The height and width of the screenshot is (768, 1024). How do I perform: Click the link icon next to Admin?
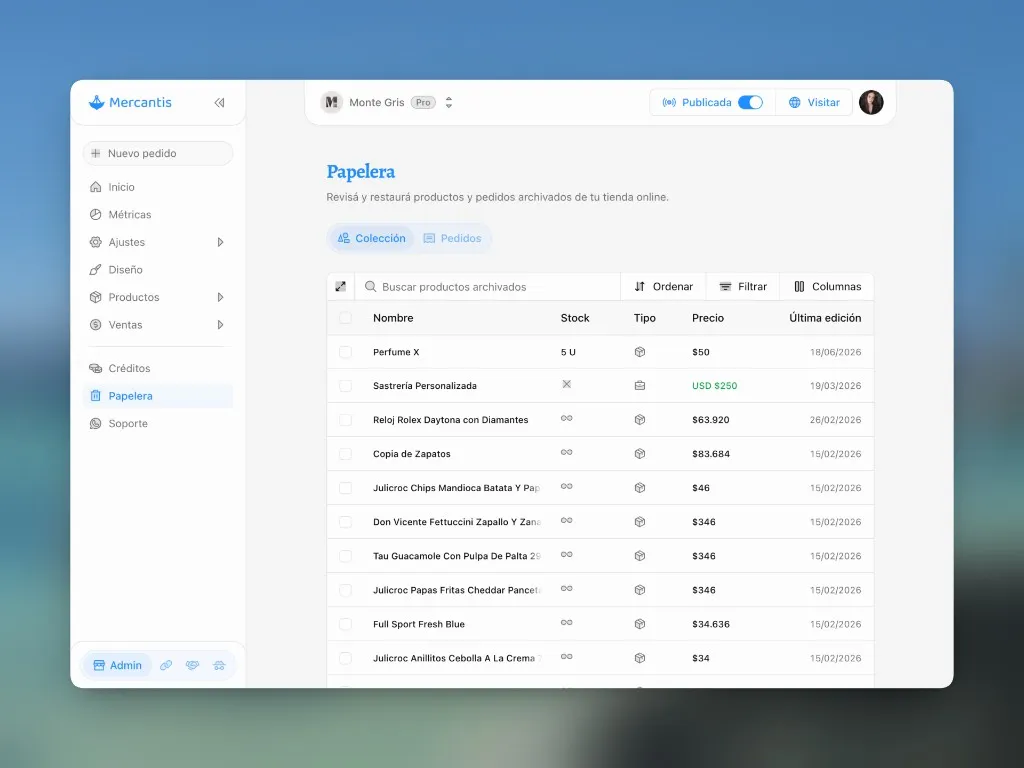166,665
